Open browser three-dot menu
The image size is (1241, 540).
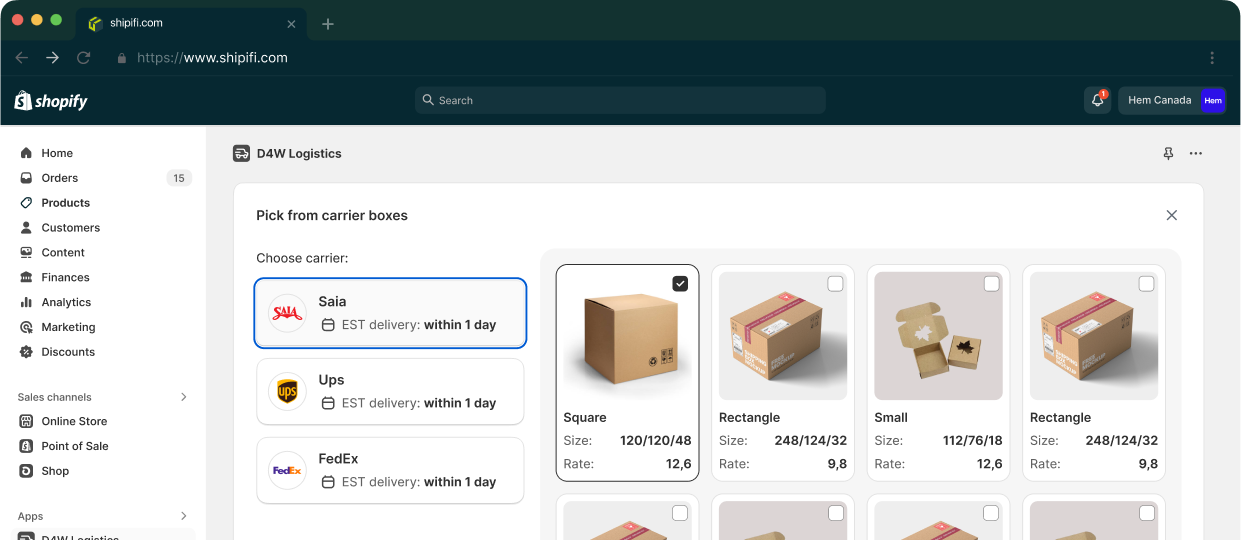(1212, 58)
